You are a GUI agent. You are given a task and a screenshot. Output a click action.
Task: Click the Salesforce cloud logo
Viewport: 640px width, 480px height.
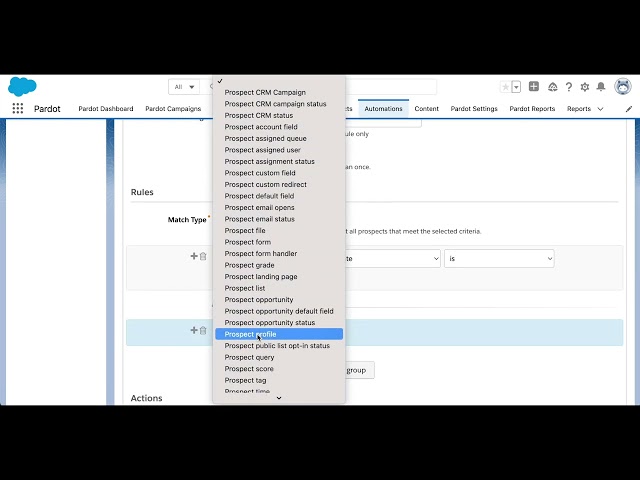[22, 86]
